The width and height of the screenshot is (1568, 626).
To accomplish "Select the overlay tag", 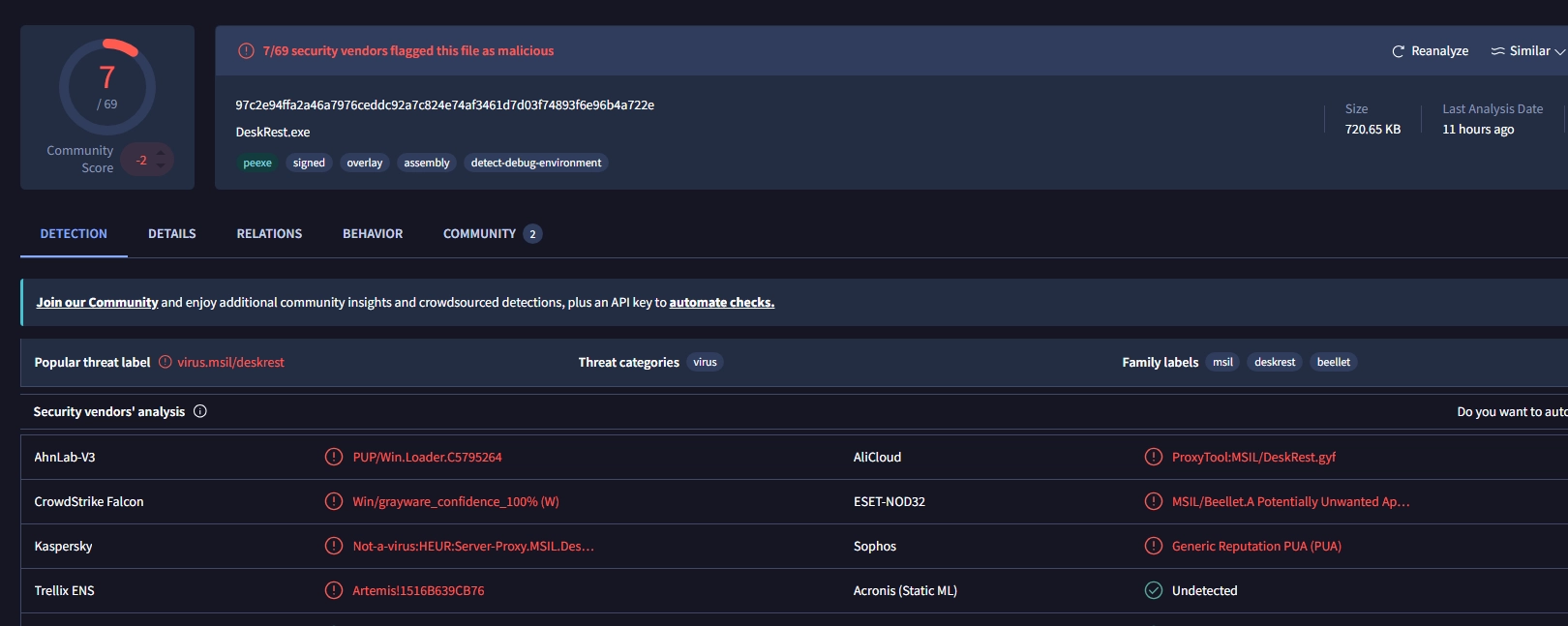I will coord(365,163).
